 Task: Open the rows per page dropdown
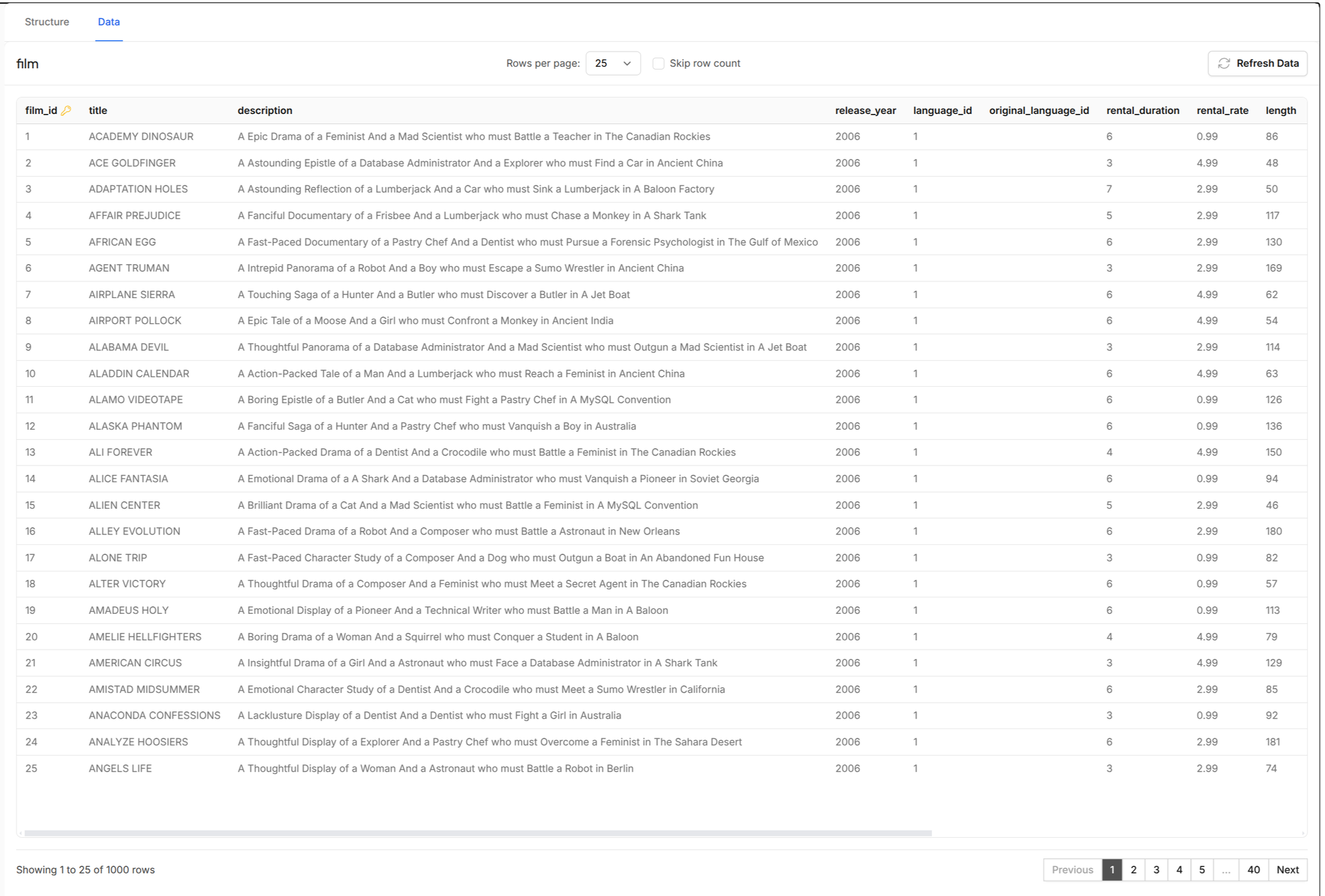point(612,63)
